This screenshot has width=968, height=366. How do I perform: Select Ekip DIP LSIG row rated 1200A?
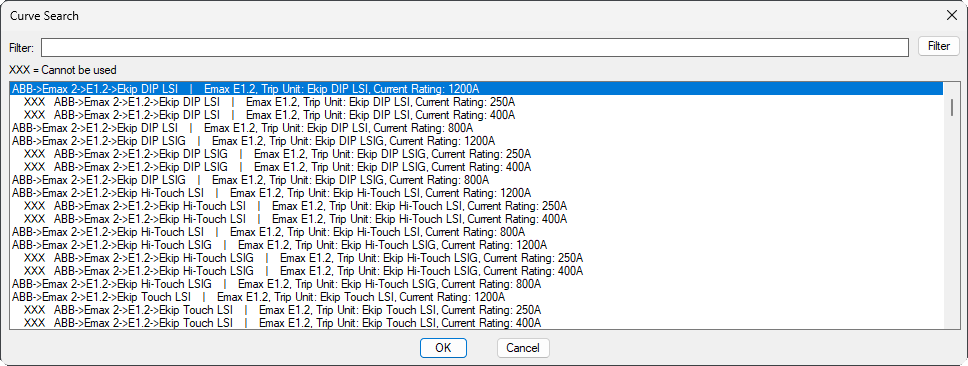point(477,141)
